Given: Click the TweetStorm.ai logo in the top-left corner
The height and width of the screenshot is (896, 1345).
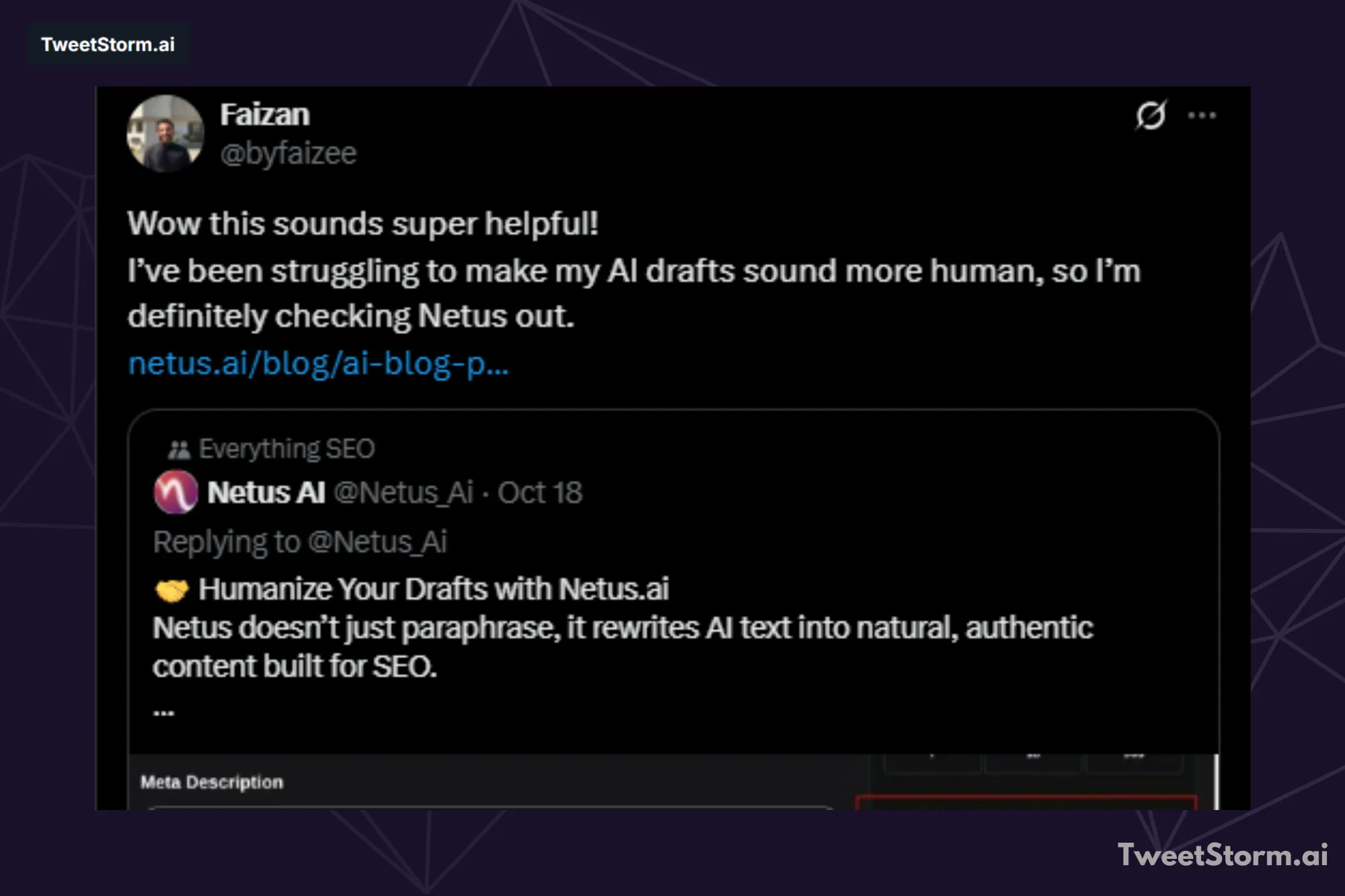Looking at the screenshot, I should (x=108, y=44).
